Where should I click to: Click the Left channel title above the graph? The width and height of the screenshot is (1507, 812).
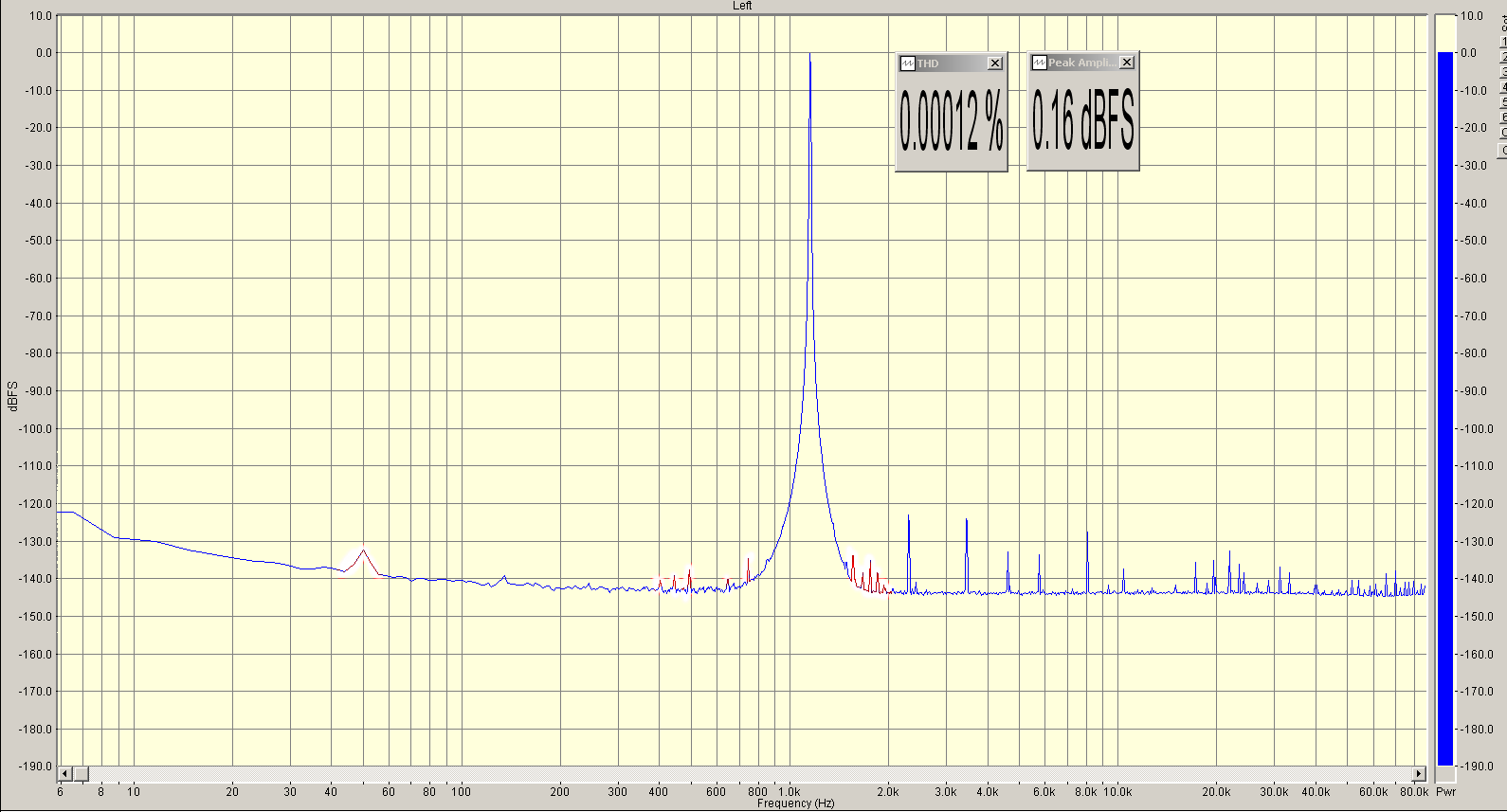(742, 6)
